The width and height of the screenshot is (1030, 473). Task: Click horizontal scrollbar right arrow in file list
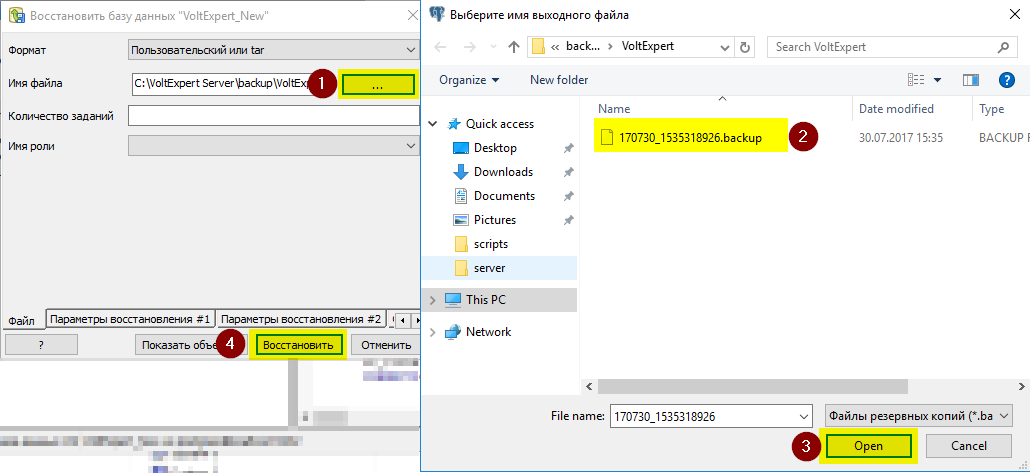1023,386
